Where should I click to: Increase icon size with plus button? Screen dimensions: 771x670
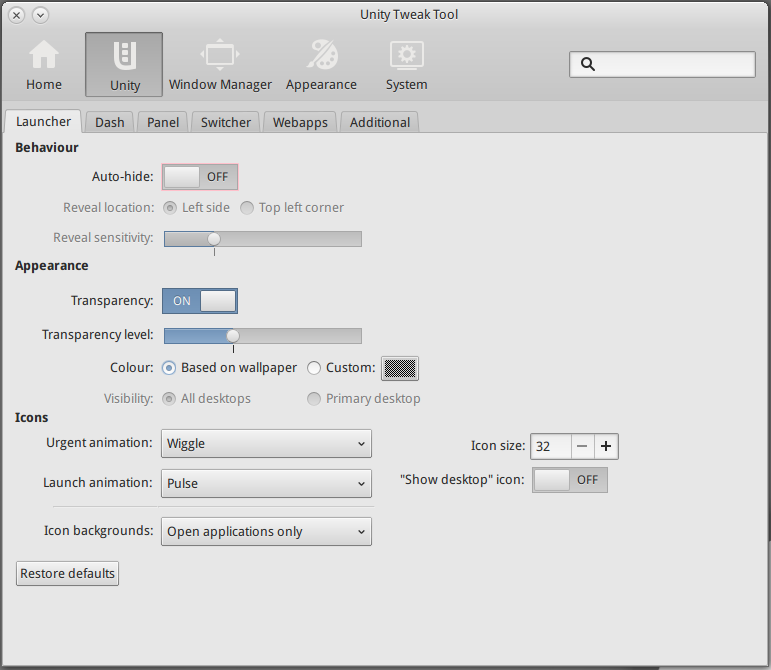point(606,446)
